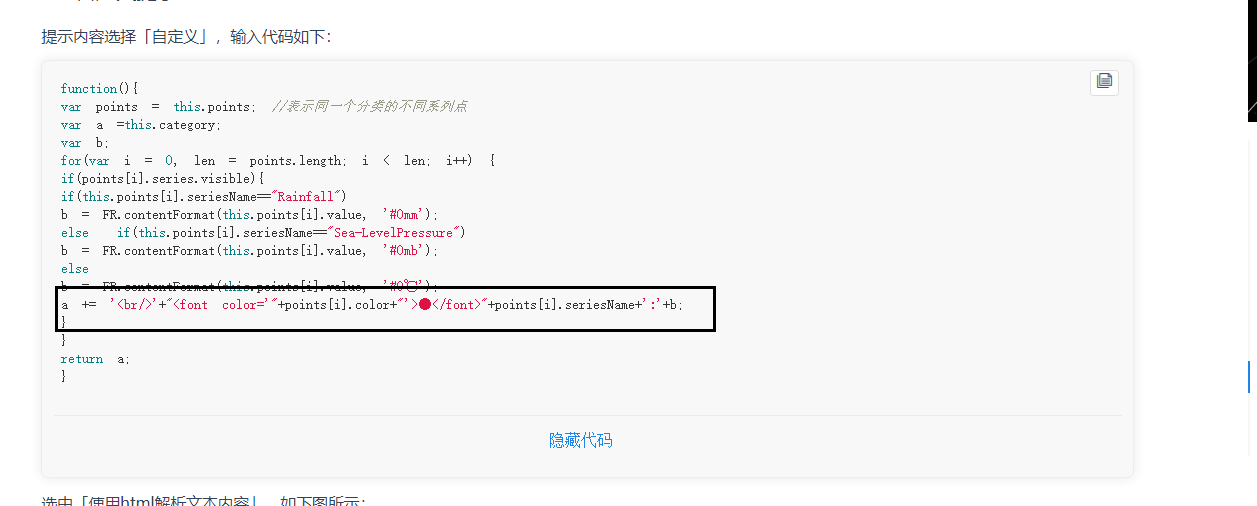Click the "Rainfall" string in the code
The image size is (1257, 506).
(308, 197)
